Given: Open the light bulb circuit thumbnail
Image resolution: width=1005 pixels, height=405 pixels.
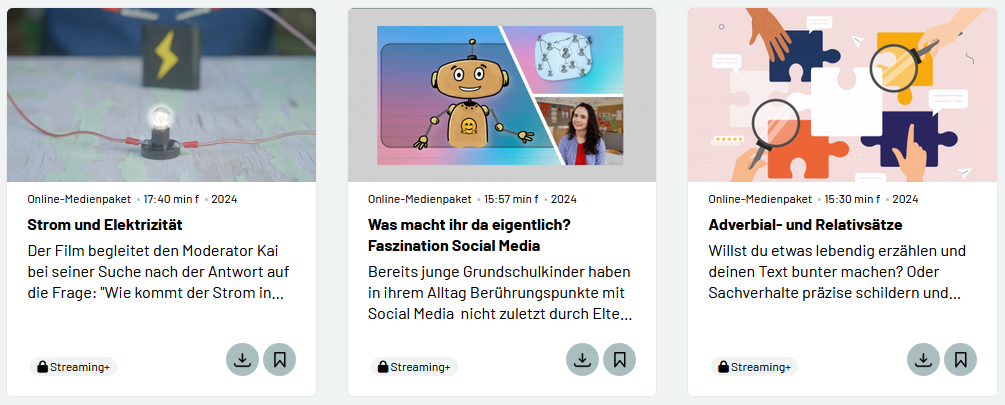Looking at the screenshot, I should click(x=162, y=95).
